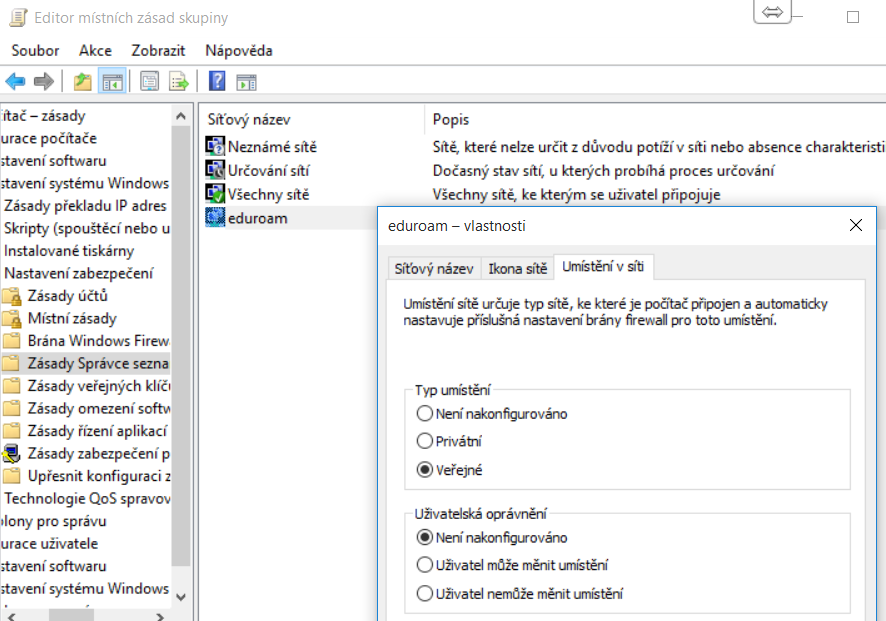Select Skripty (spouštěcí nebo u… tree item
Screen dimensions: 886x621
(86, 228)
